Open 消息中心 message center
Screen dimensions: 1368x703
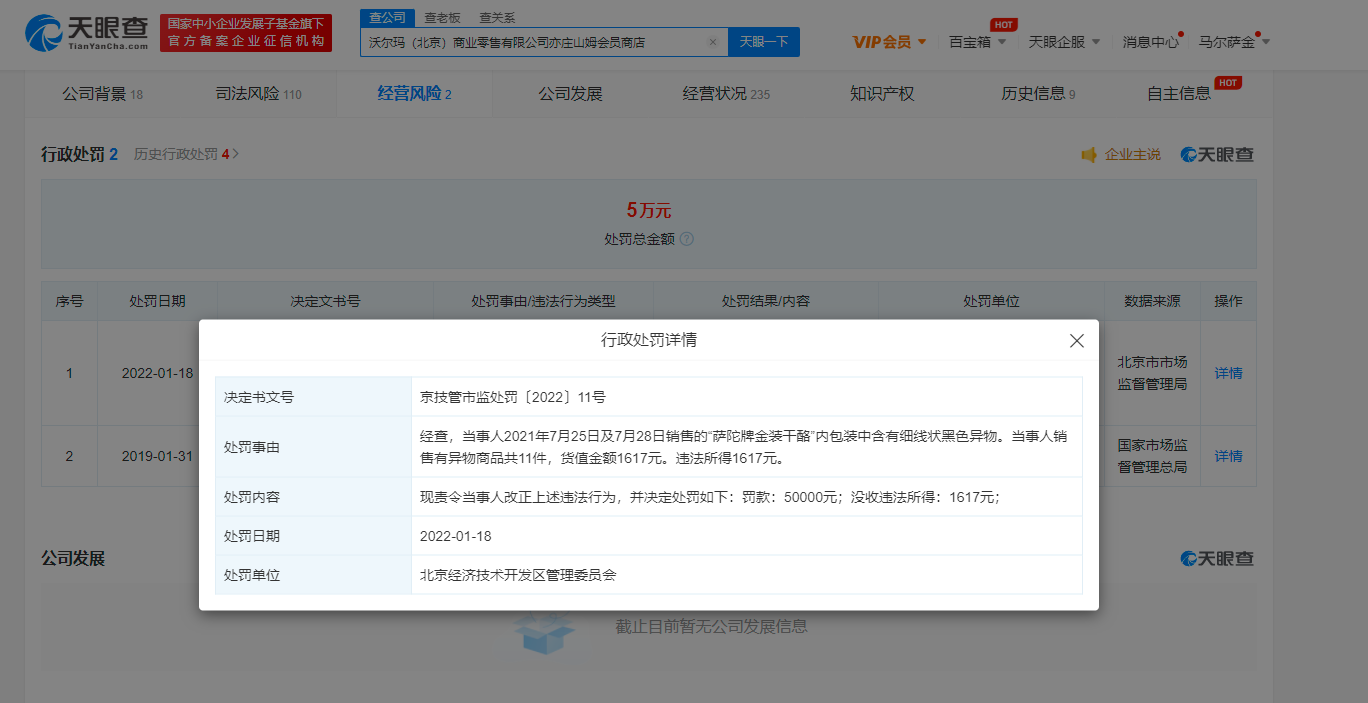click(x=1151, y=42)
